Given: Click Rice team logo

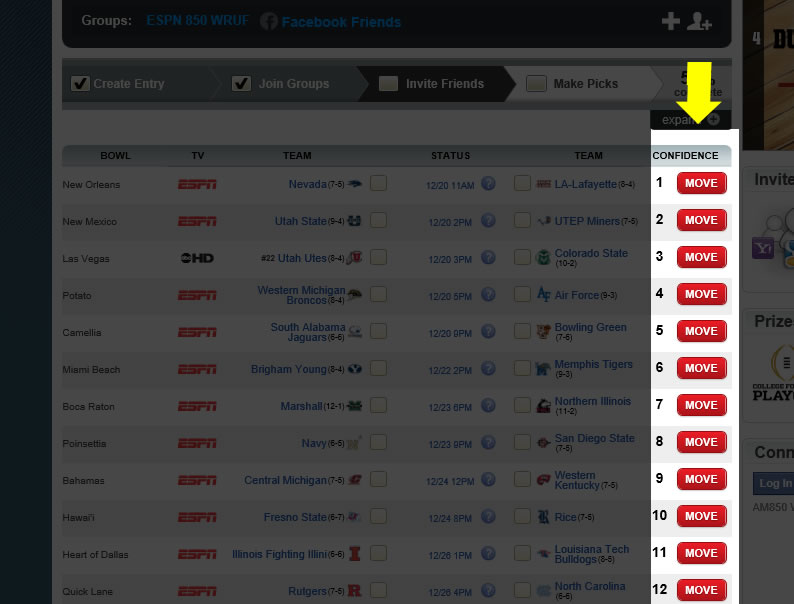Looking at the screenshot, I should [543, 516].
